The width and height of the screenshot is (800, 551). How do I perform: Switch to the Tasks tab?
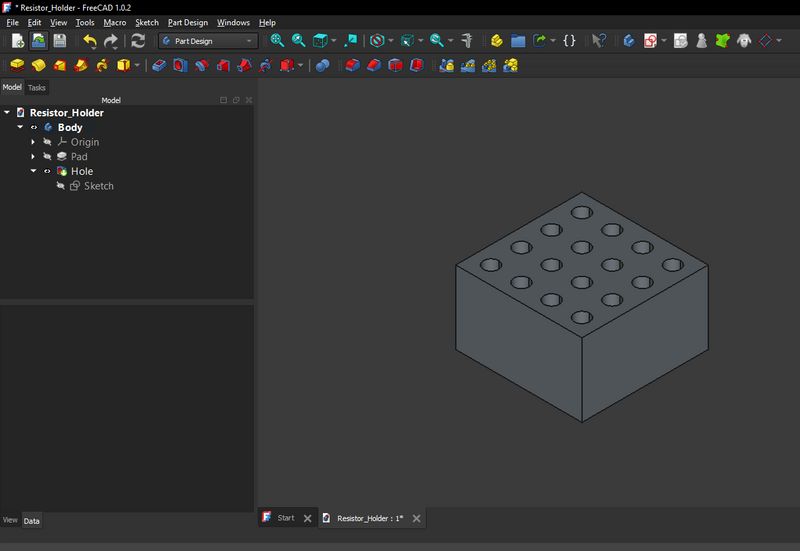pyautogui.click(x=36, y=88)
